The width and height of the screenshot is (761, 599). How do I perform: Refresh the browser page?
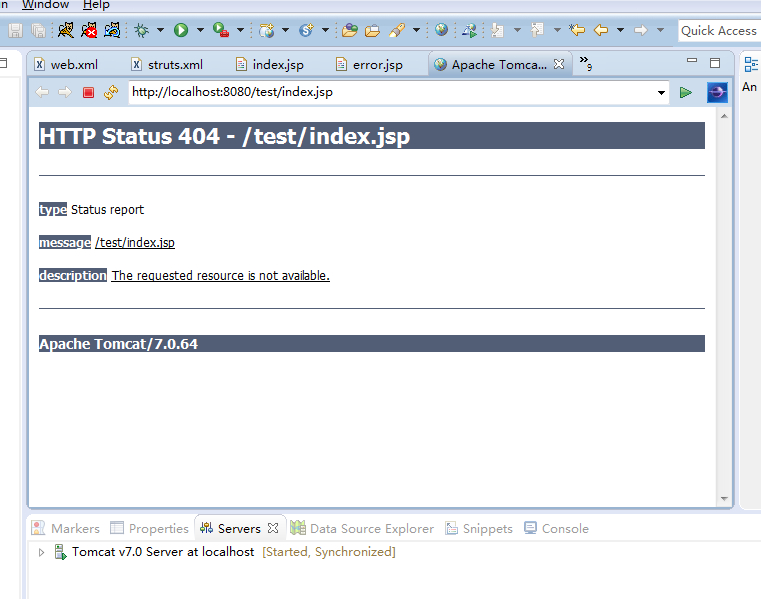111,92
